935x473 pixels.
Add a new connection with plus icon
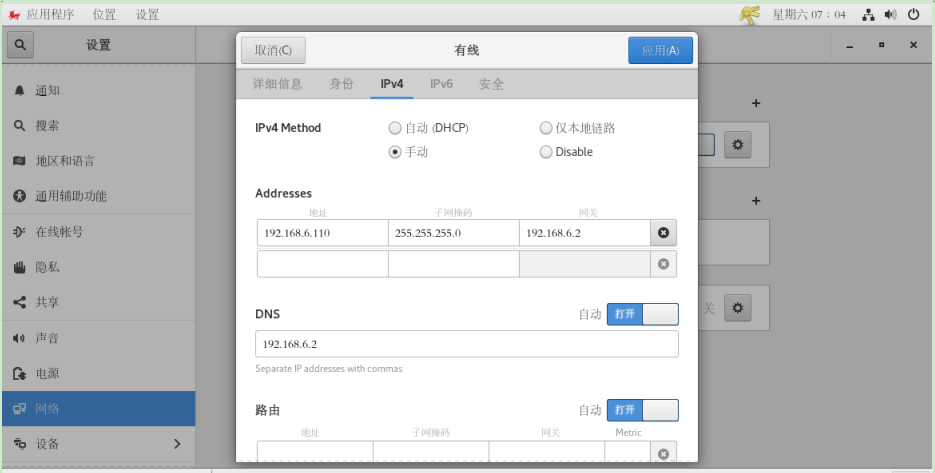point(756,103)
